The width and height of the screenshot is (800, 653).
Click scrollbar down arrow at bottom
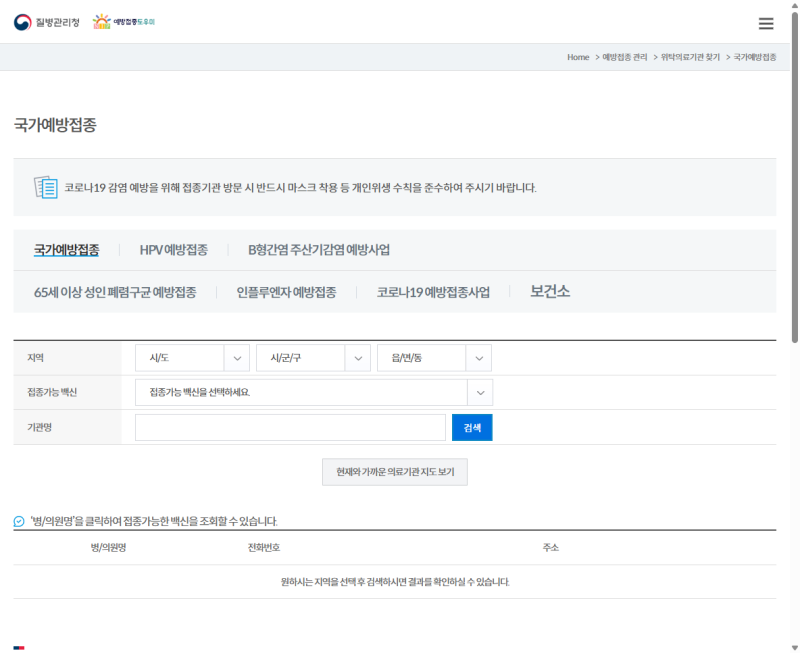point(794,648)
